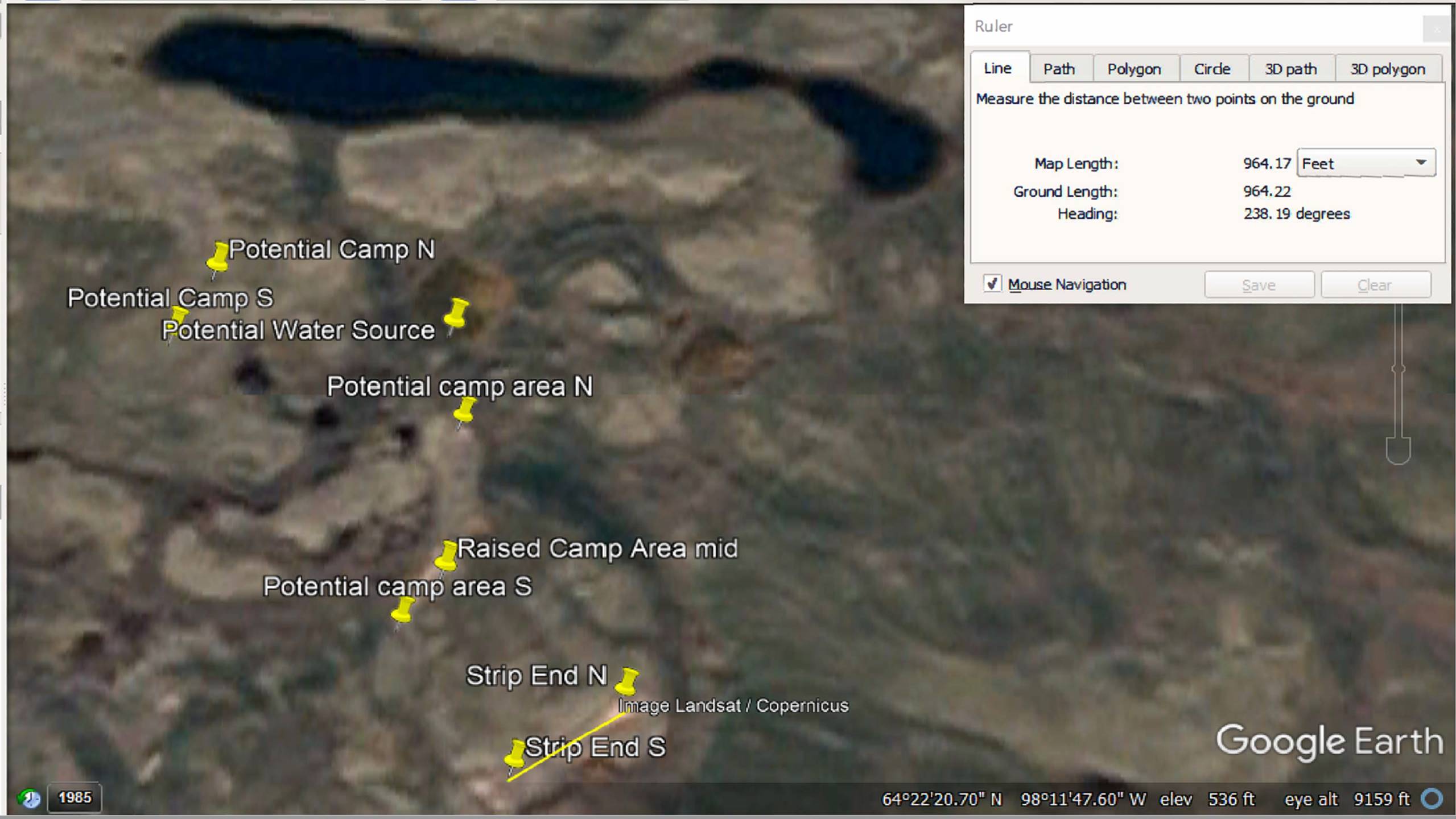Click the zoom slider handle
This screenshot has width=1456, height=819.
pyautogui.click(x=1398, y=369)
